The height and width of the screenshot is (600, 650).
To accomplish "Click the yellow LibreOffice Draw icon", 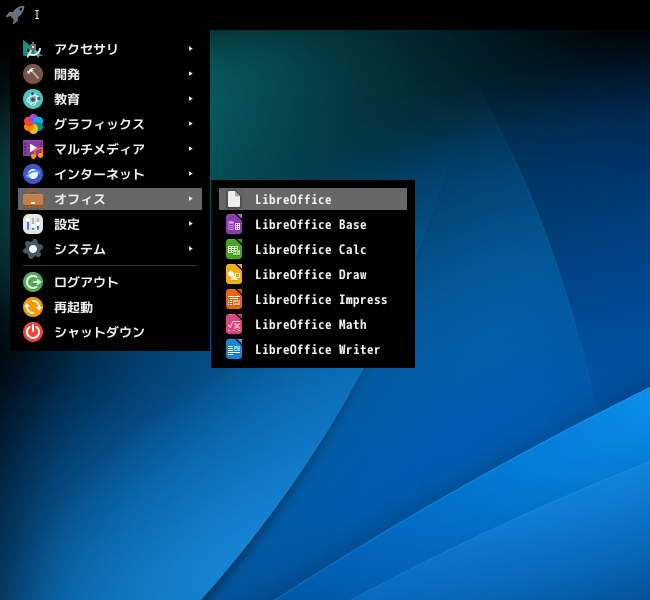I will click(234, 274).
